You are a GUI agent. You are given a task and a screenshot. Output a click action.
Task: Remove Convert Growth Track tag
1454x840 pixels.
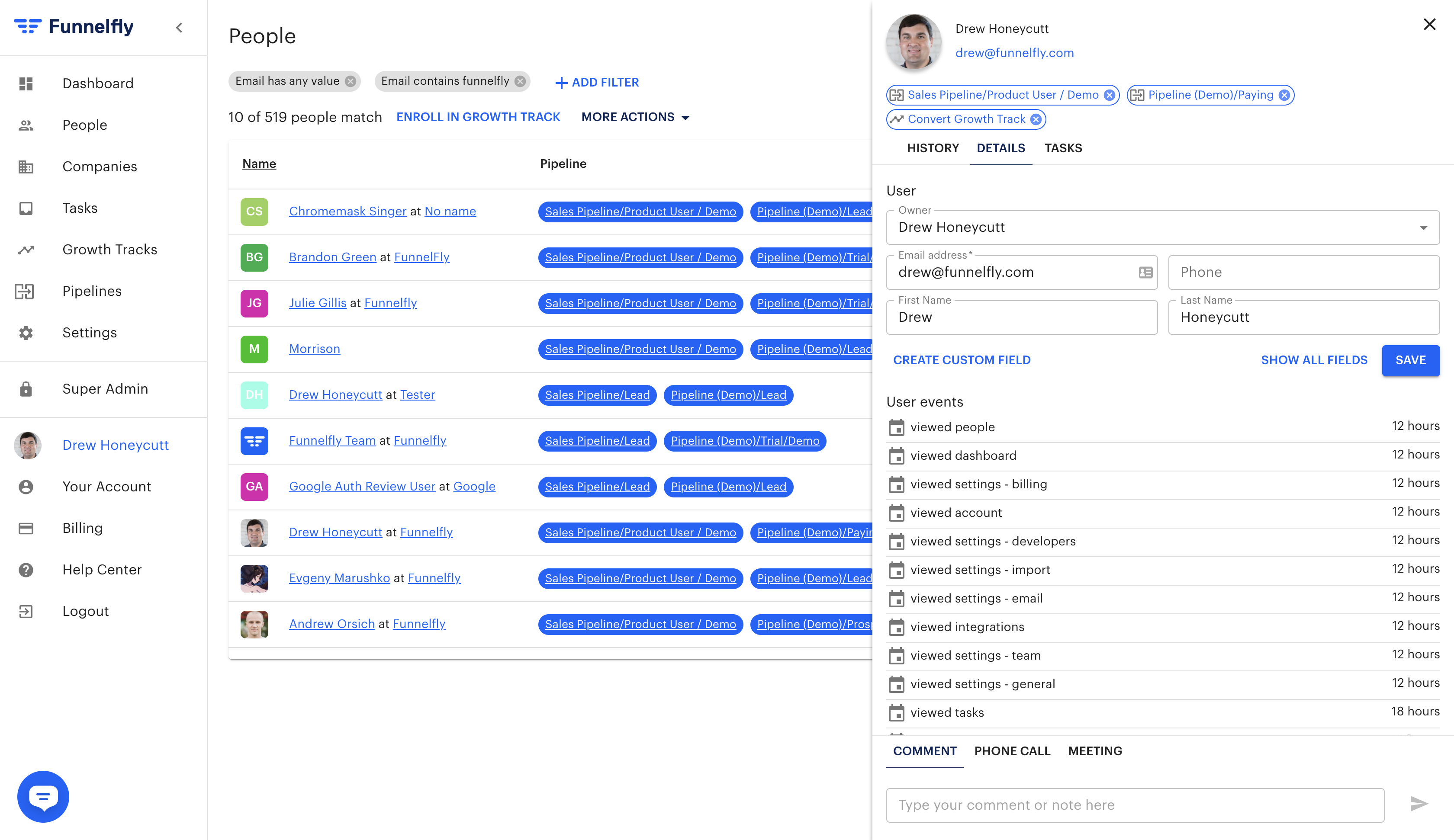click(x=1036, y=119)
